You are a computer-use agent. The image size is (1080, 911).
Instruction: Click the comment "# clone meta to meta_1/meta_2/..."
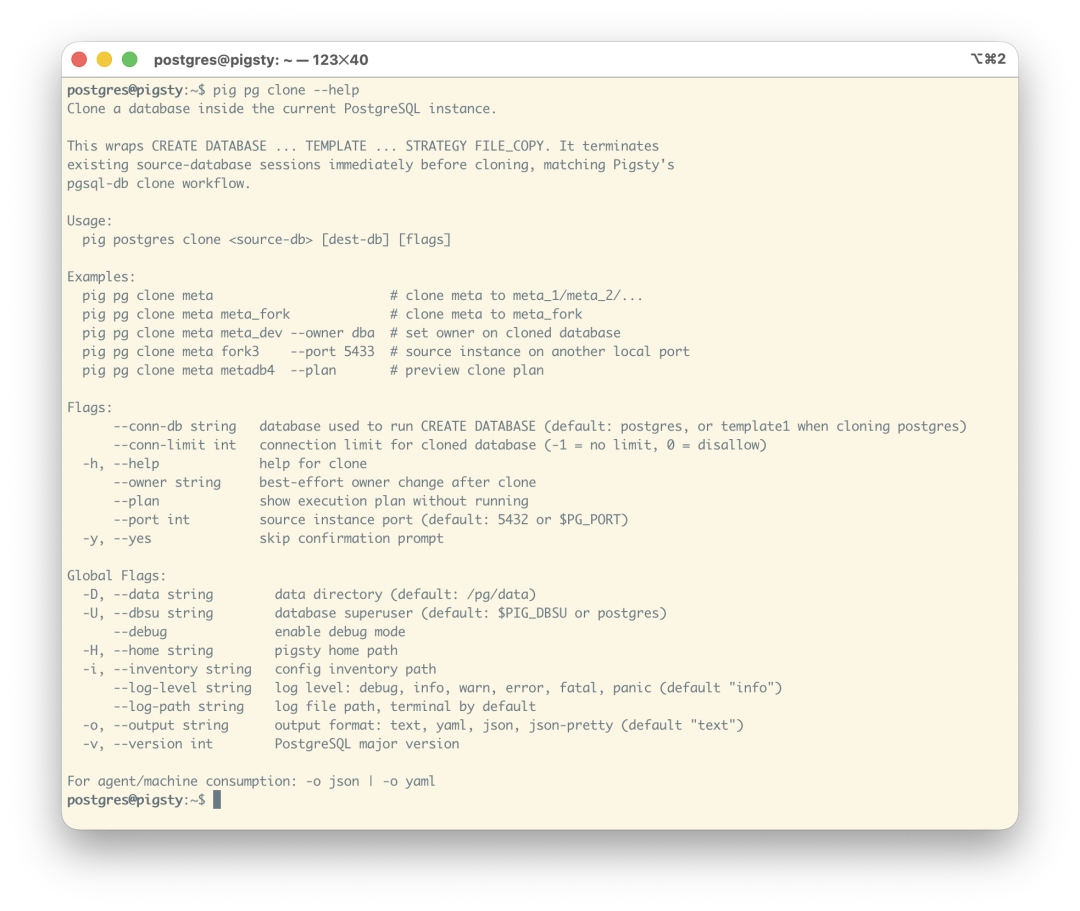coord(517,295)
